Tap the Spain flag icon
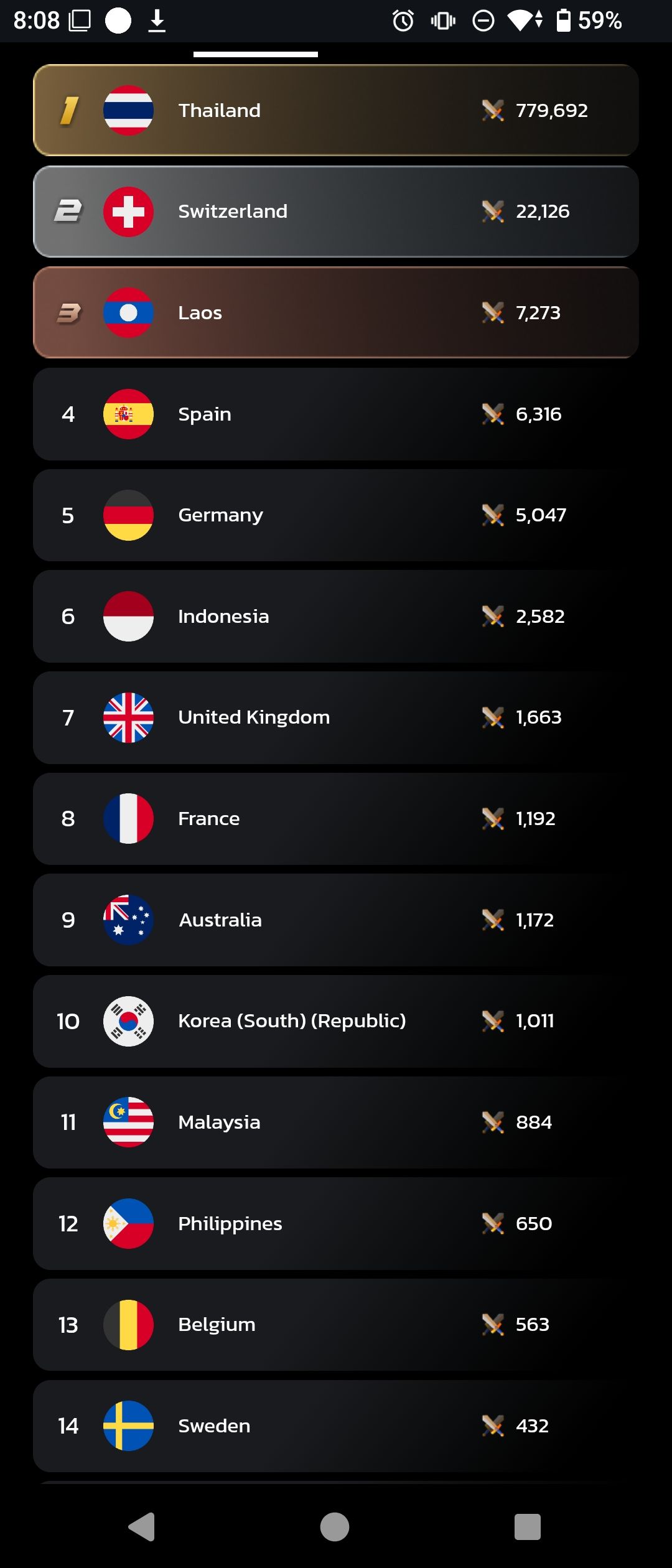 [128, 414]
